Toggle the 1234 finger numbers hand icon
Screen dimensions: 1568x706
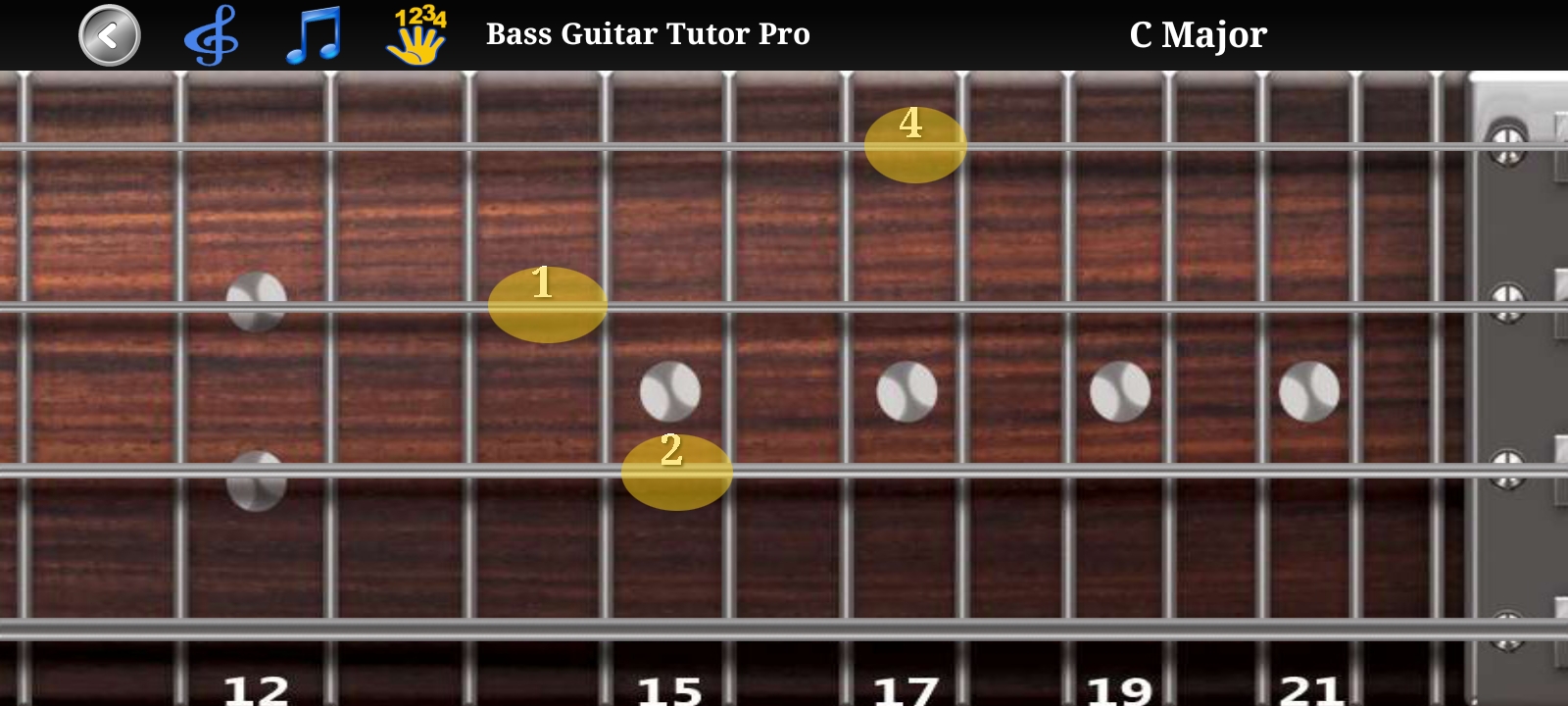click(x=419, y=35)
